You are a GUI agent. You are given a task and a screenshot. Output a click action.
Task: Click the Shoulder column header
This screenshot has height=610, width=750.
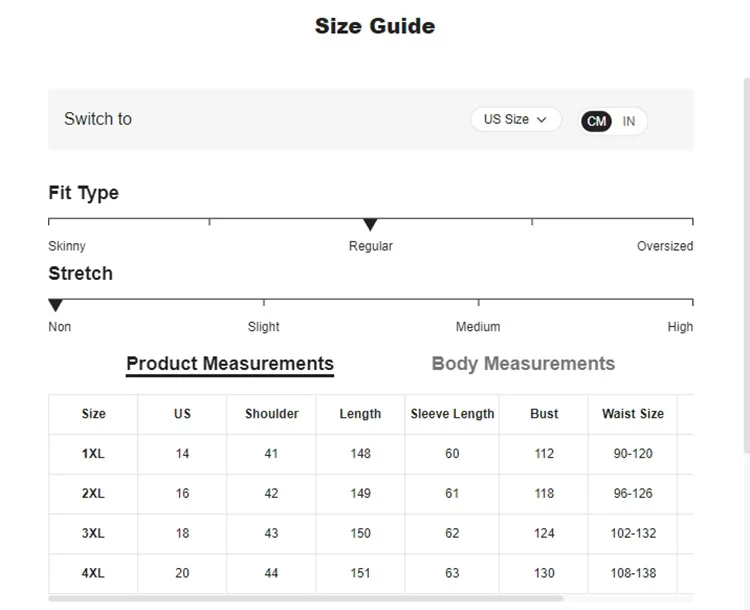[x=272, y=414]
